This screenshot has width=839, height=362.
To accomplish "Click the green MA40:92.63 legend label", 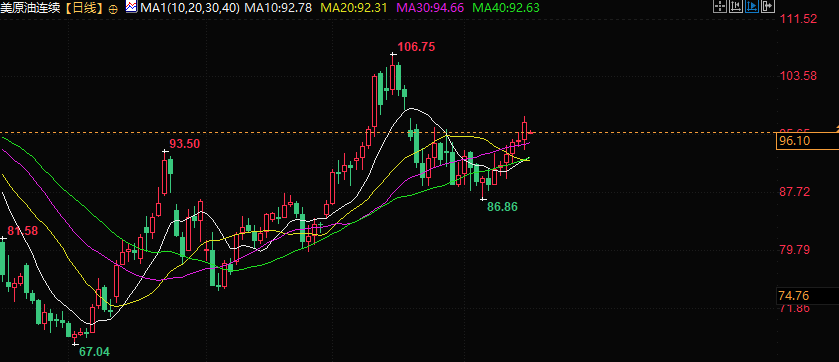I will (506, 8).
